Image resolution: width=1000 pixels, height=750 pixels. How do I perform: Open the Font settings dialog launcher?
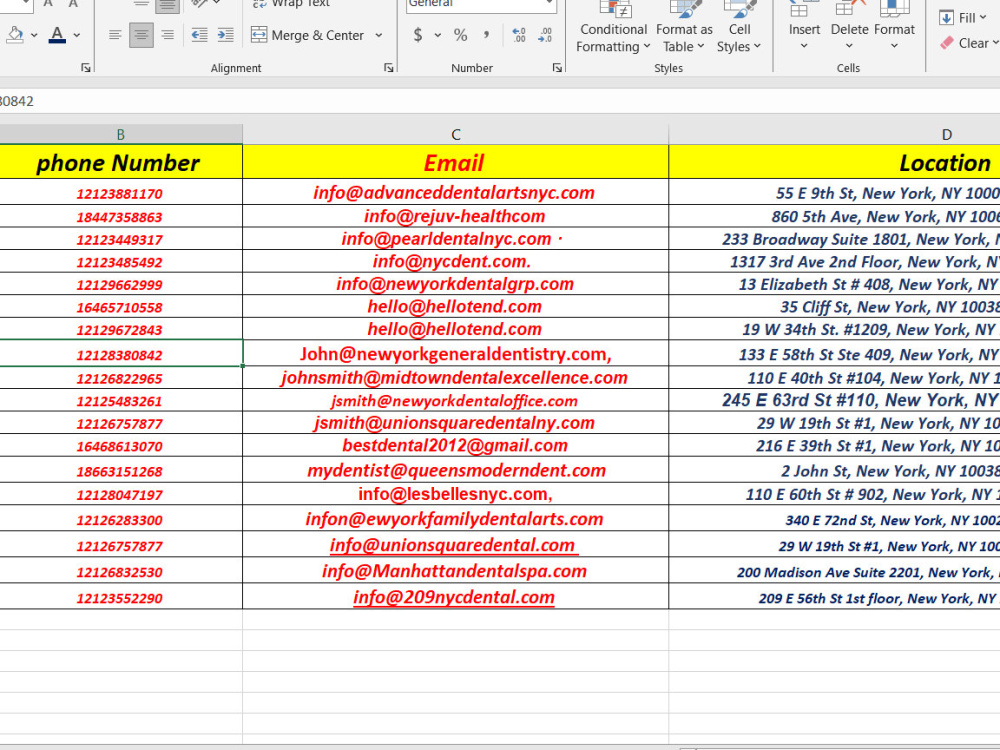coord(86,68)
